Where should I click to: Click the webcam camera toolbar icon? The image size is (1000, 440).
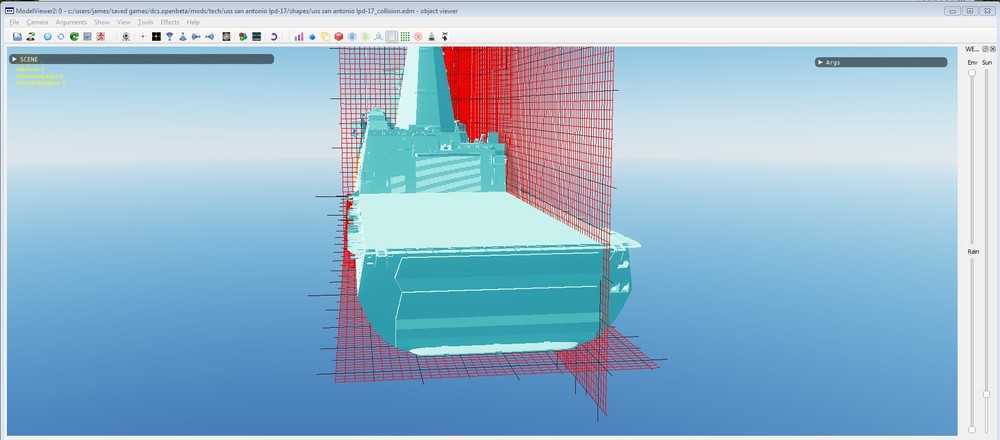(x=125, y=36)
